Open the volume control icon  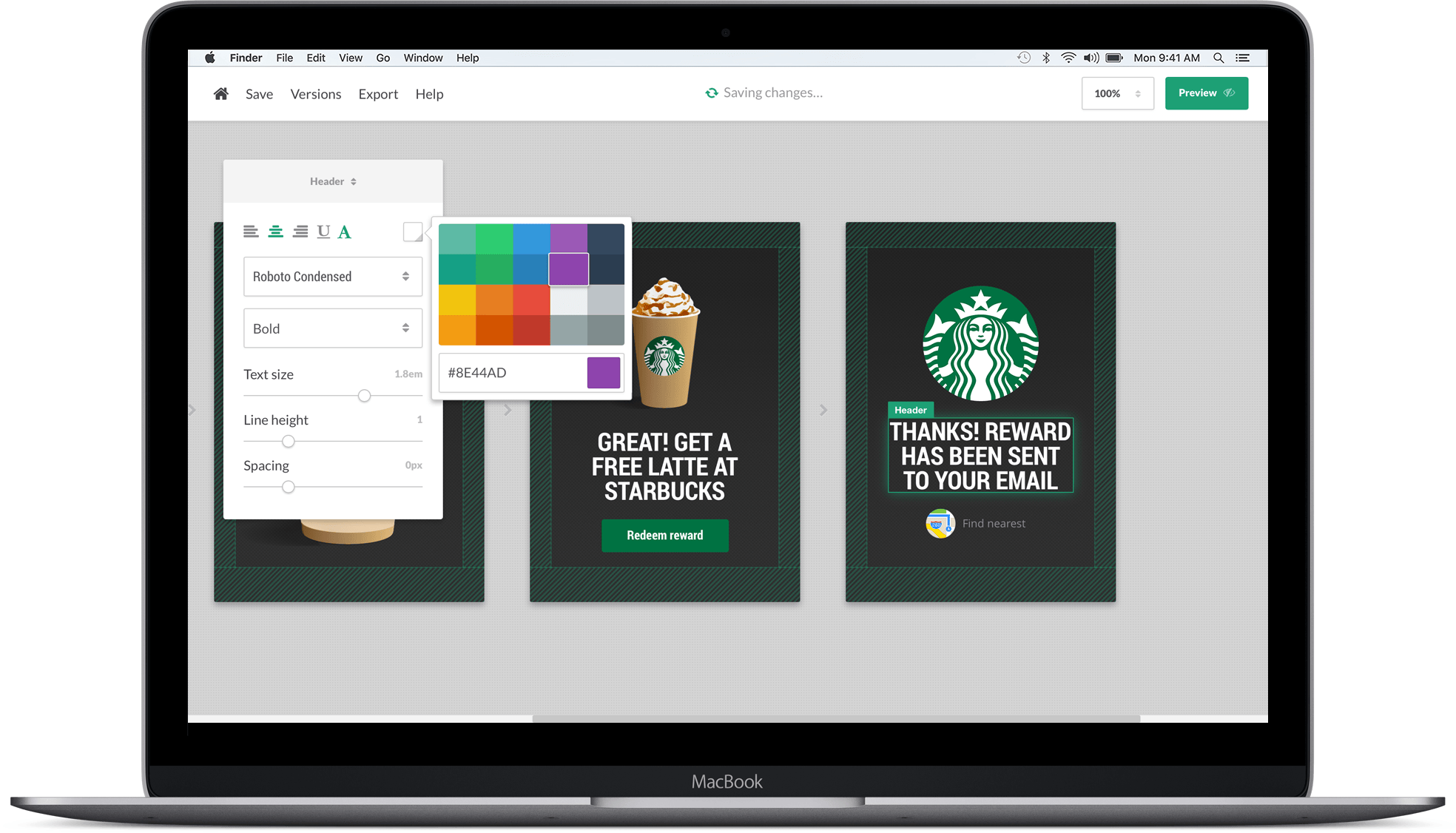(x=1091, y=58)
